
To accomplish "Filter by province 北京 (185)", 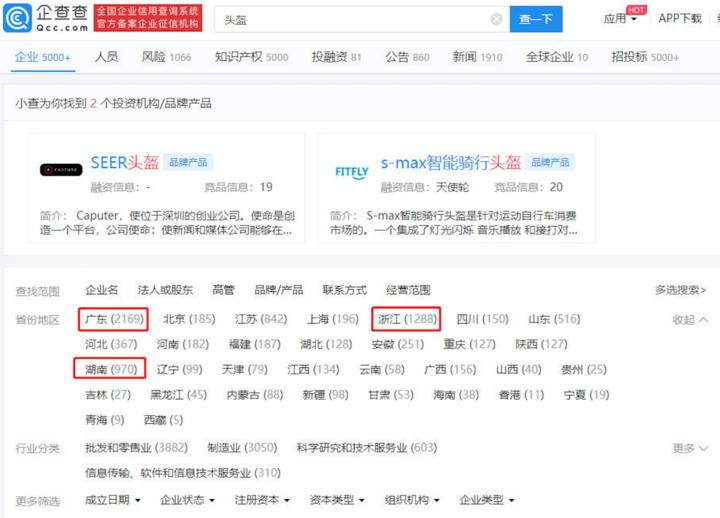I will [189, 319].
